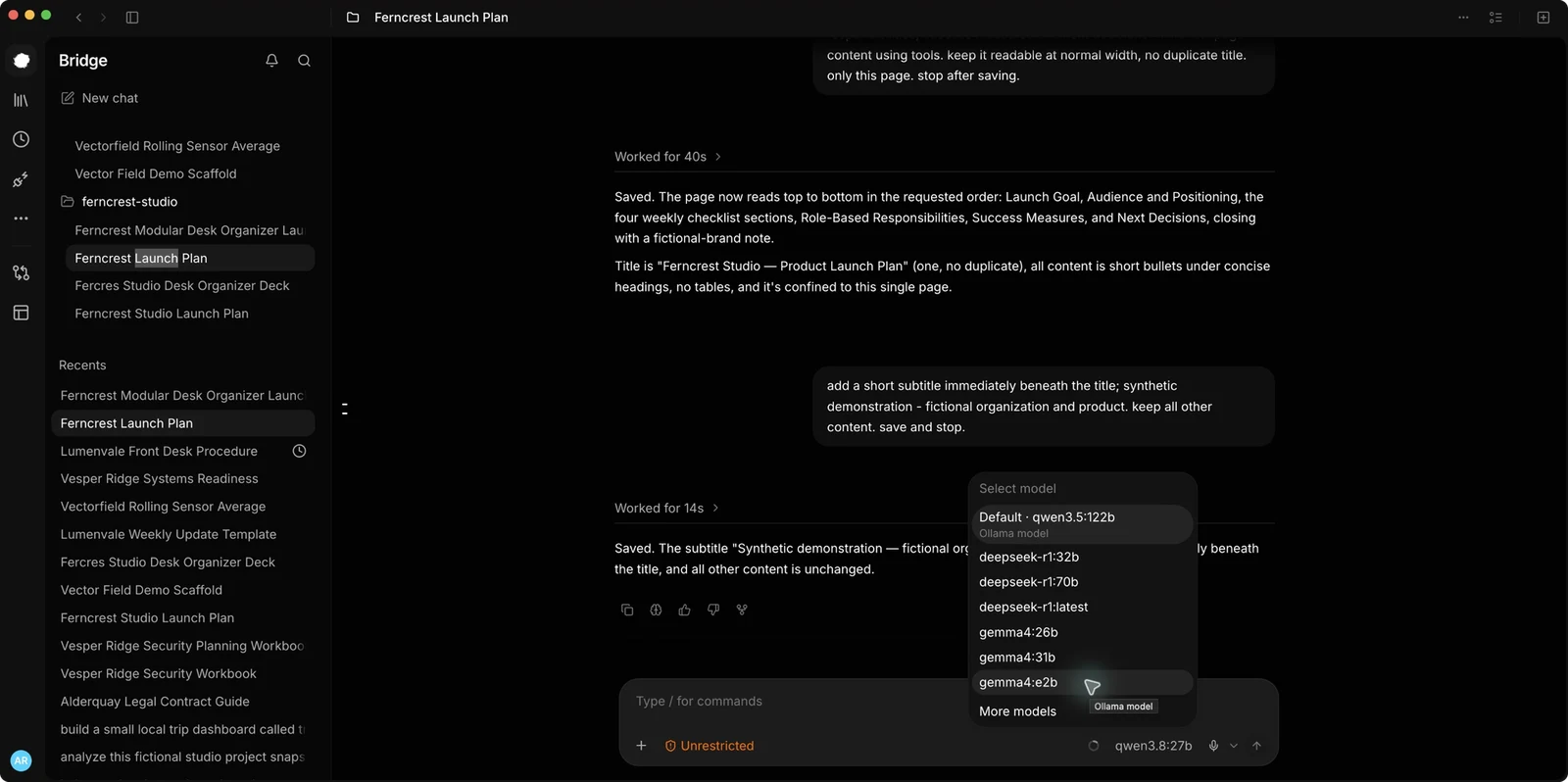1568x782 pixels.
Task: Click the AR user avatar
Action: (21, 760)
